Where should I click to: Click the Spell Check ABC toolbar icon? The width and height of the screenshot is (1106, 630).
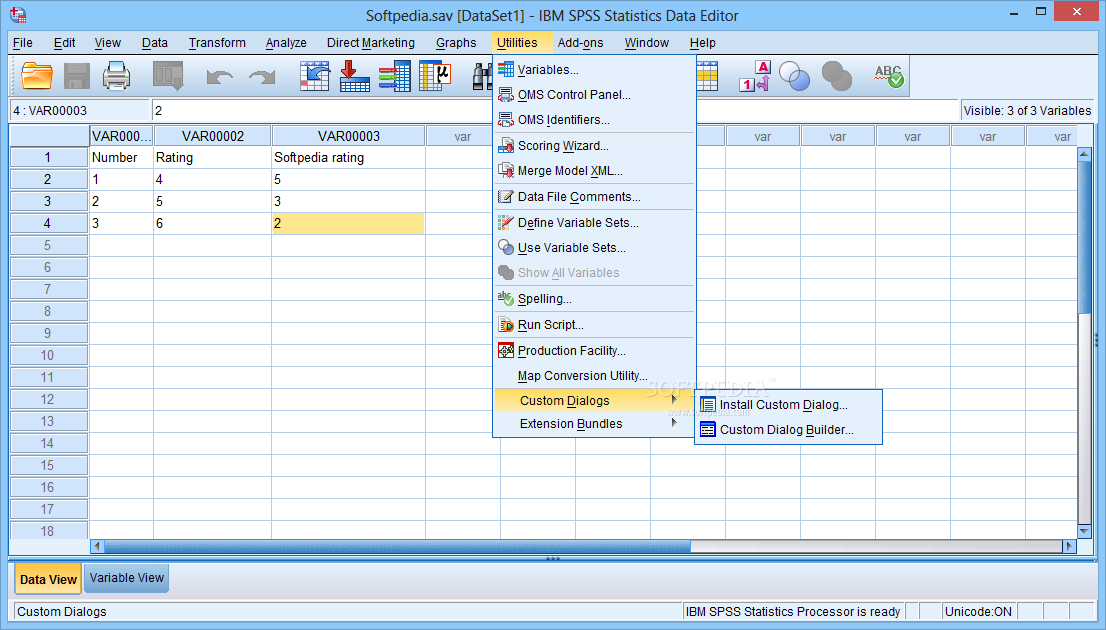coord(889,75)
